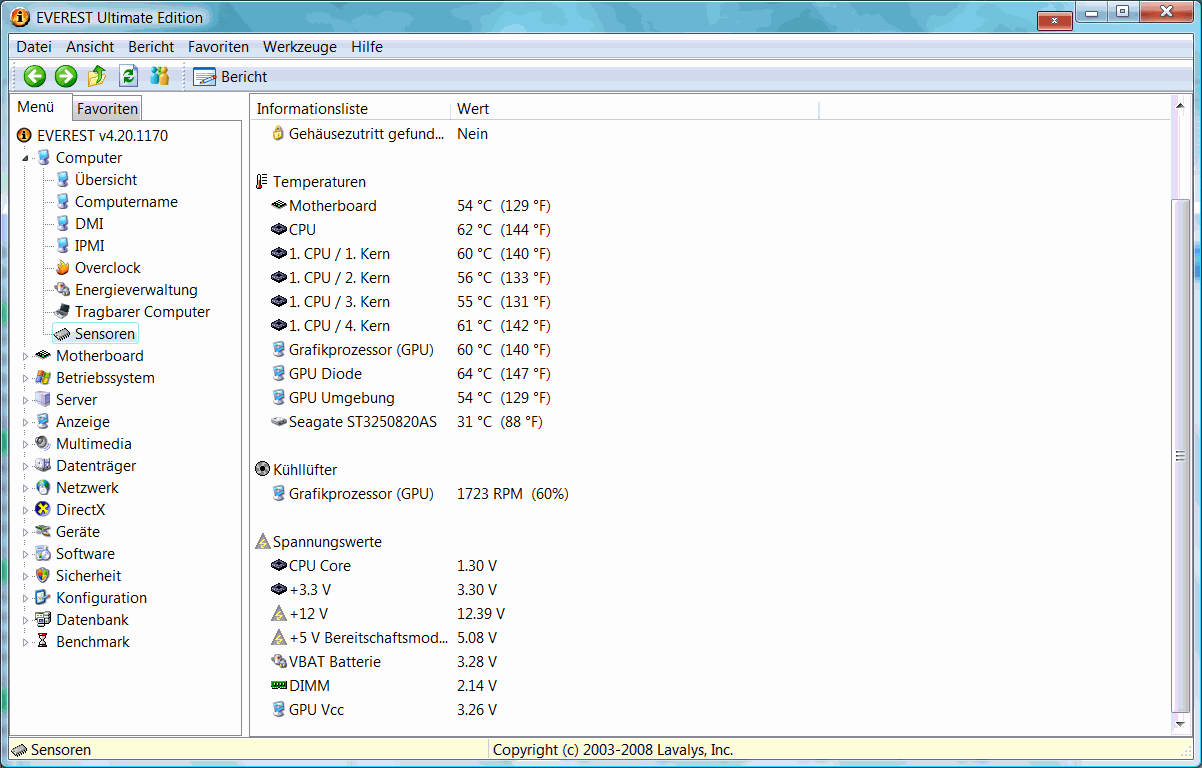Expand the Server tree node
Viewport: 1202px width, 768px height.
[26, 400]
